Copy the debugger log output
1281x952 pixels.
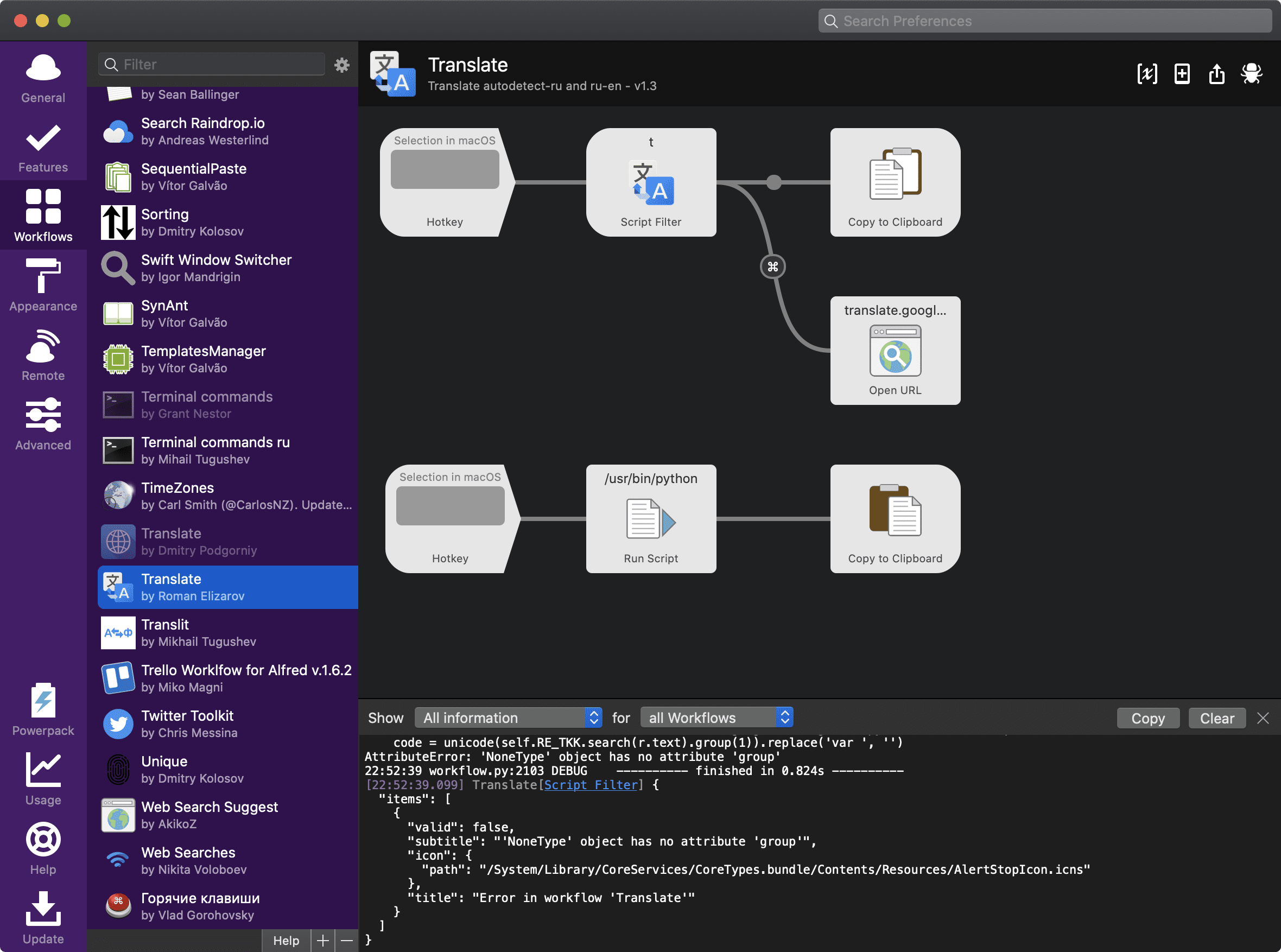point(1147,718)
